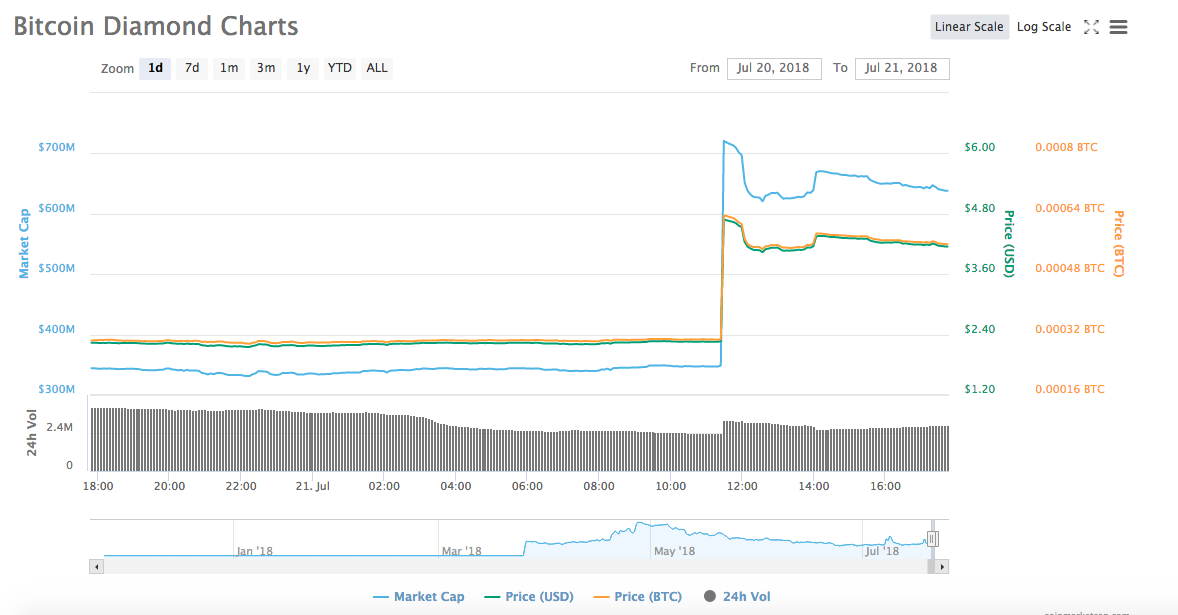Click the 21. Jul time axis label
Screen dimensions: 1178x615
[x=313, y=486]
